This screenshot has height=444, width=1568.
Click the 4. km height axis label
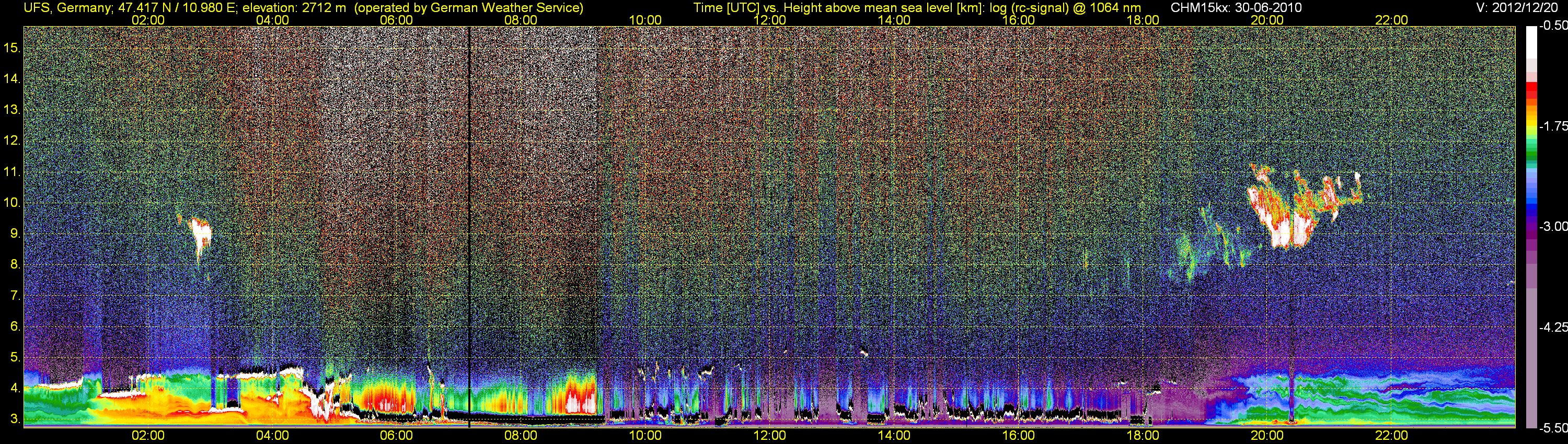tap(16, 388)
